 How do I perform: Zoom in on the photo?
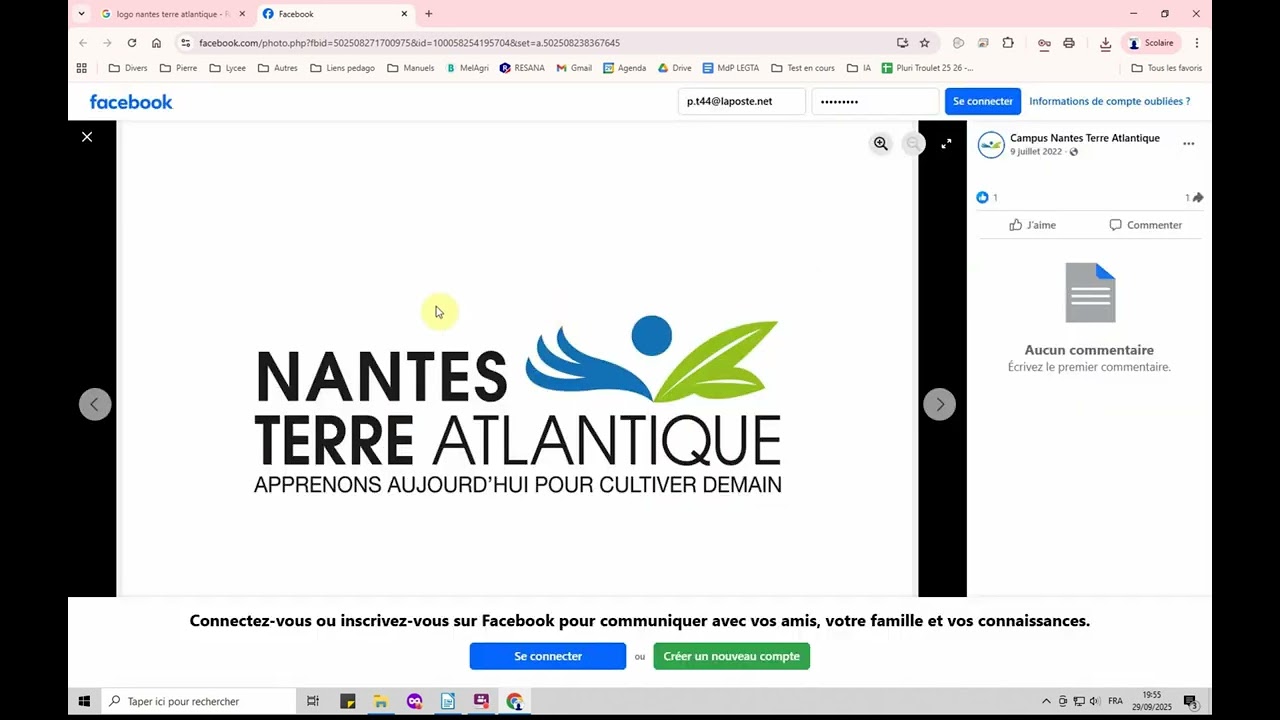(x=881, y=144)
